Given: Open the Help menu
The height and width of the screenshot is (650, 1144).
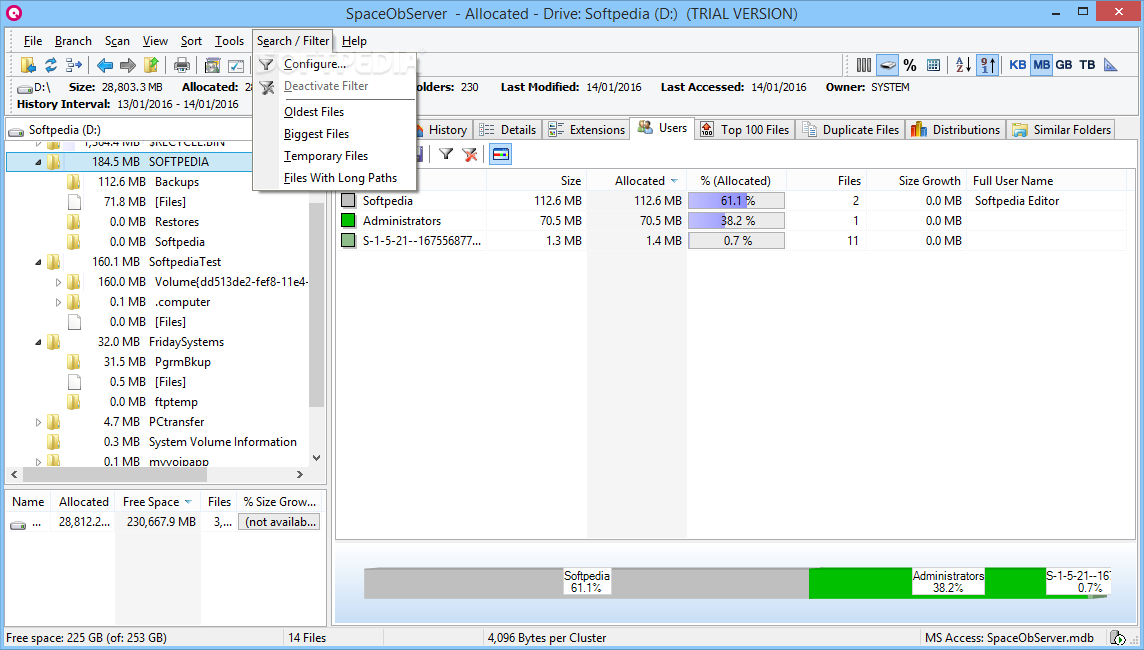Looking at the screenshot, I should pyautogui.click(x=354, y=41).
